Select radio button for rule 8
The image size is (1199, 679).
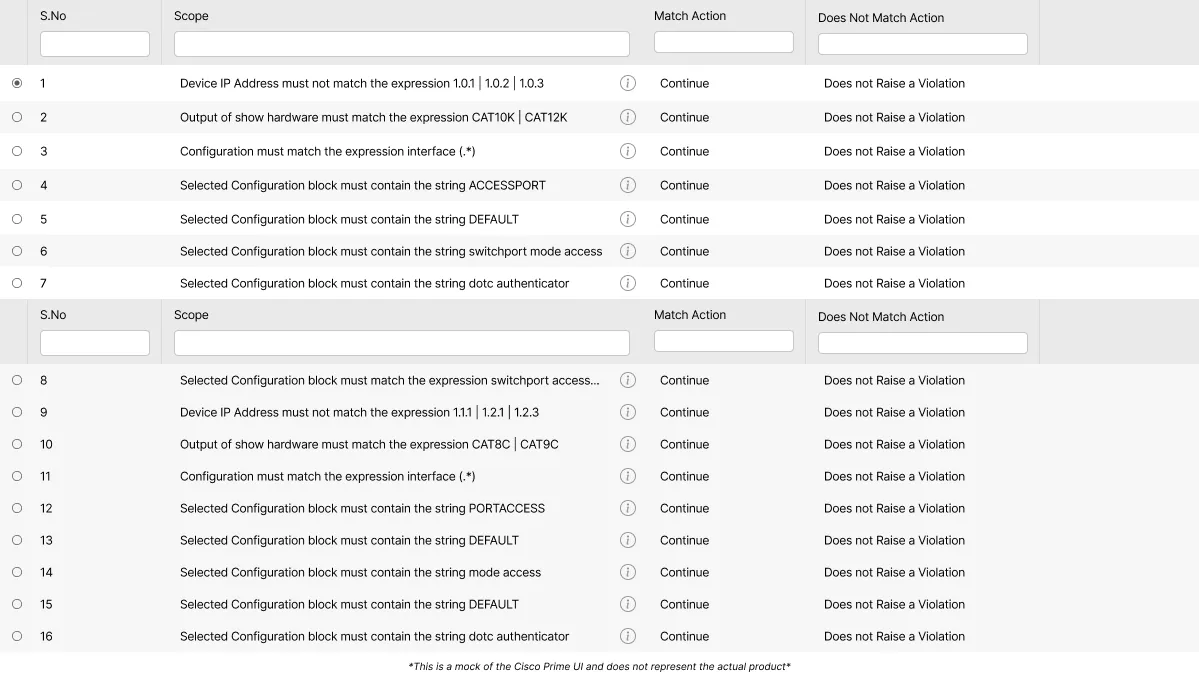coord(17,380)
